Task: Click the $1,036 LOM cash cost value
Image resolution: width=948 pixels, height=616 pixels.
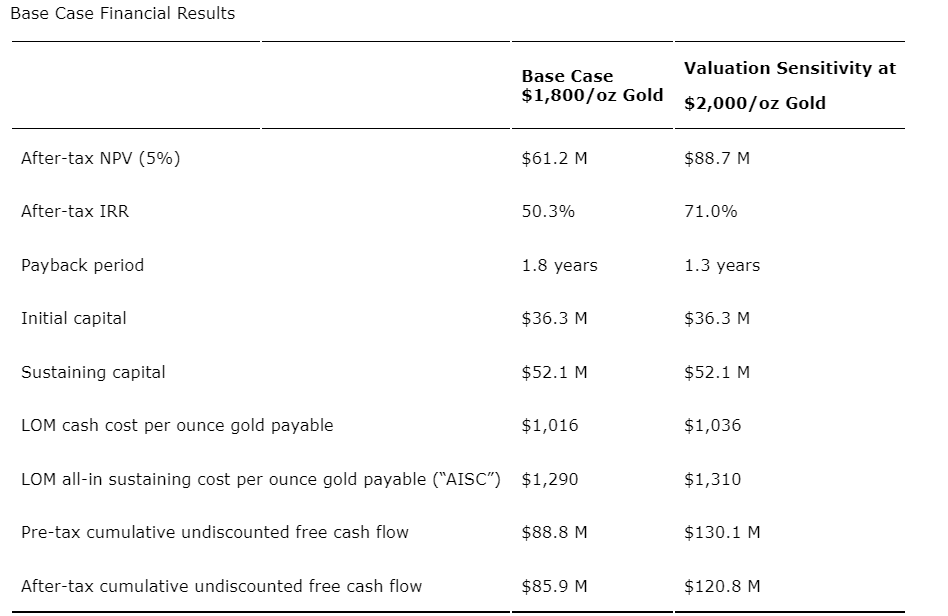Action: pos(712,425)
